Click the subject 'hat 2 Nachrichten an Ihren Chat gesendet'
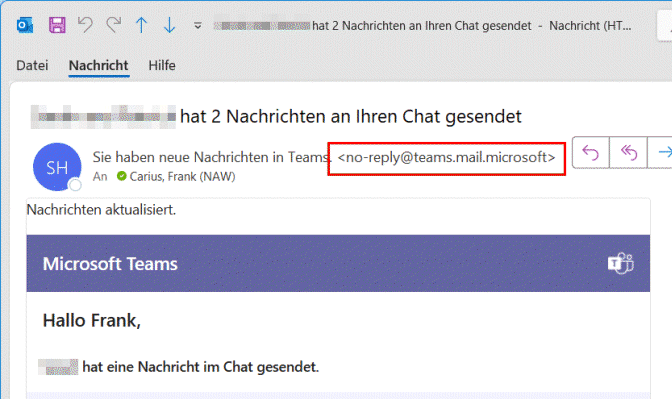The height and width of the screenshot is (399, 672). click(x=351, y=117)
